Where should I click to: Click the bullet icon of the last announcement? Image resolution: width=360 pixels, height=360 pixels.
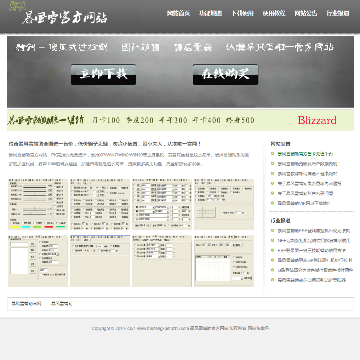(273, 203)
